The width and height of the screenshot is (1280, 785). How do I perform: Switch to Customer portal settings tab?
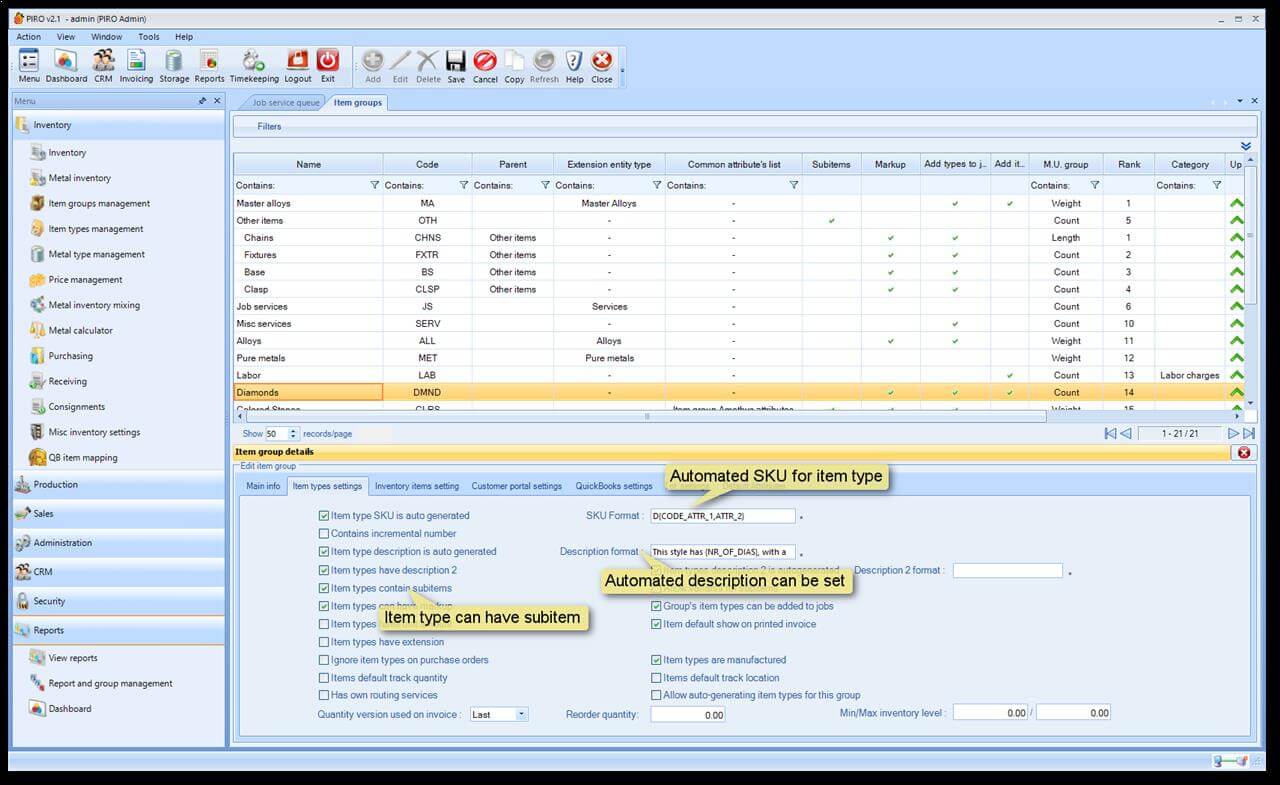[517, 486]
